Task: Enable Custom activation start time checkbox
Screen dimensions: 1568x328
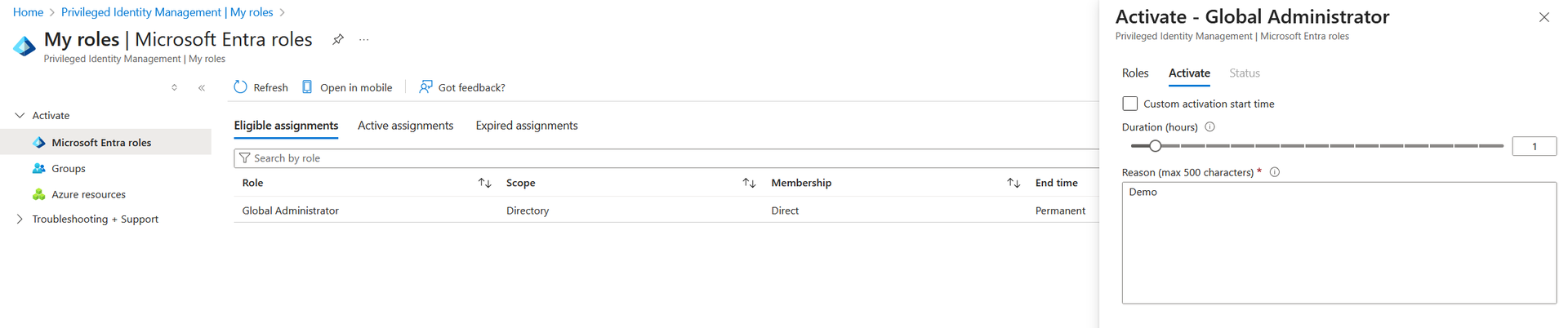Action: (1130, 104)
